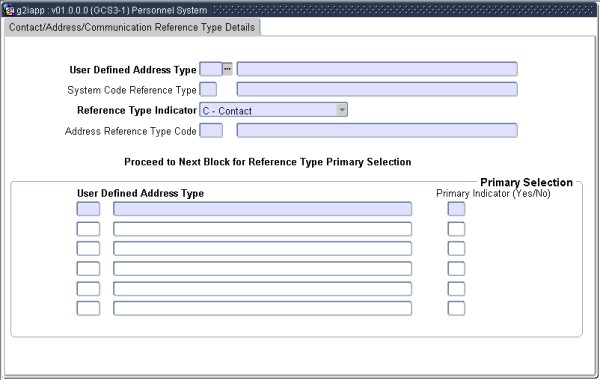Click sixth row address type description field

262,308
